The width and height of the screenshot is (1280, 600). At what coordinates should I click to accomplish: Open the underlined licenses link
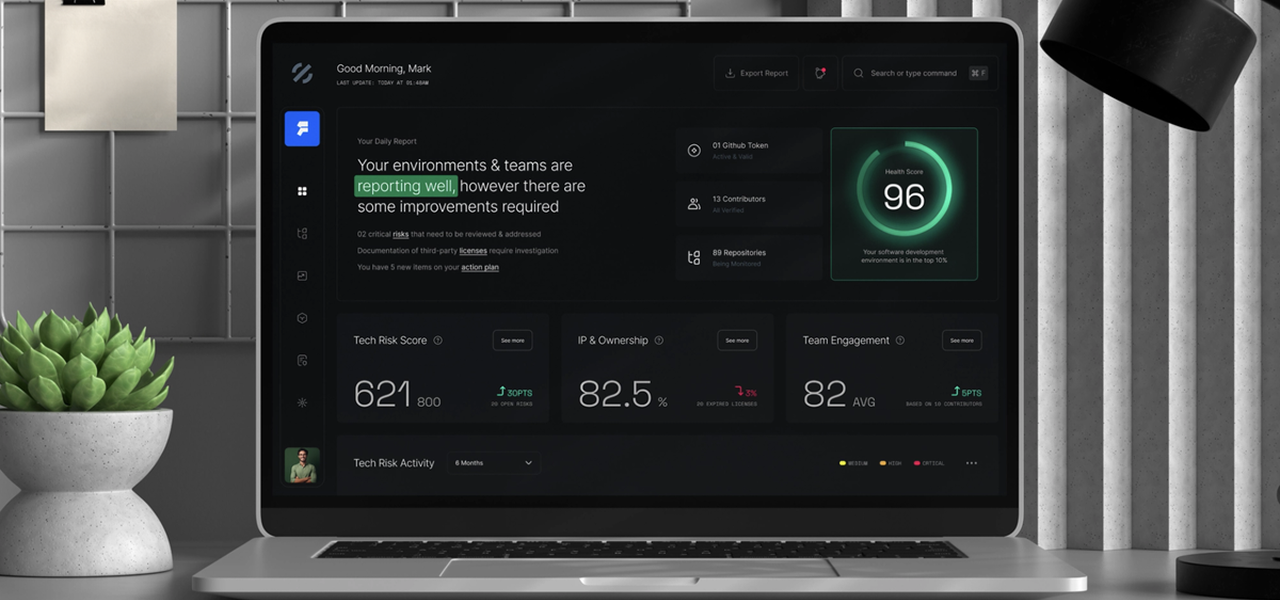(473, 251)
